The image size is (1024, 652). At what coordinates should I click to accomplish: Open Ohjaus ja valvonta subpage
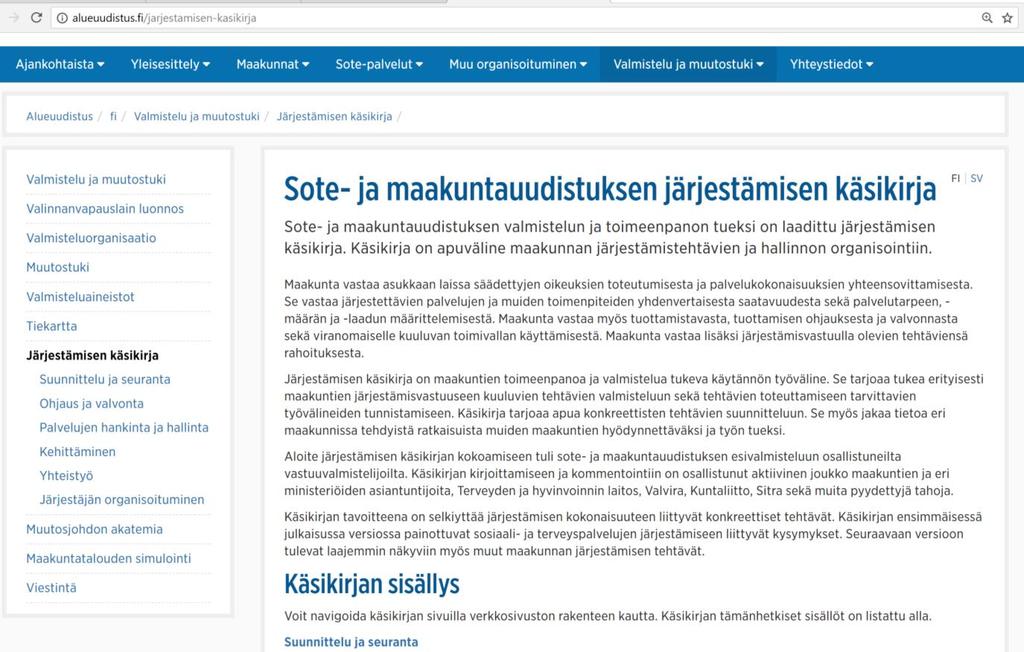tap(91, 404)
